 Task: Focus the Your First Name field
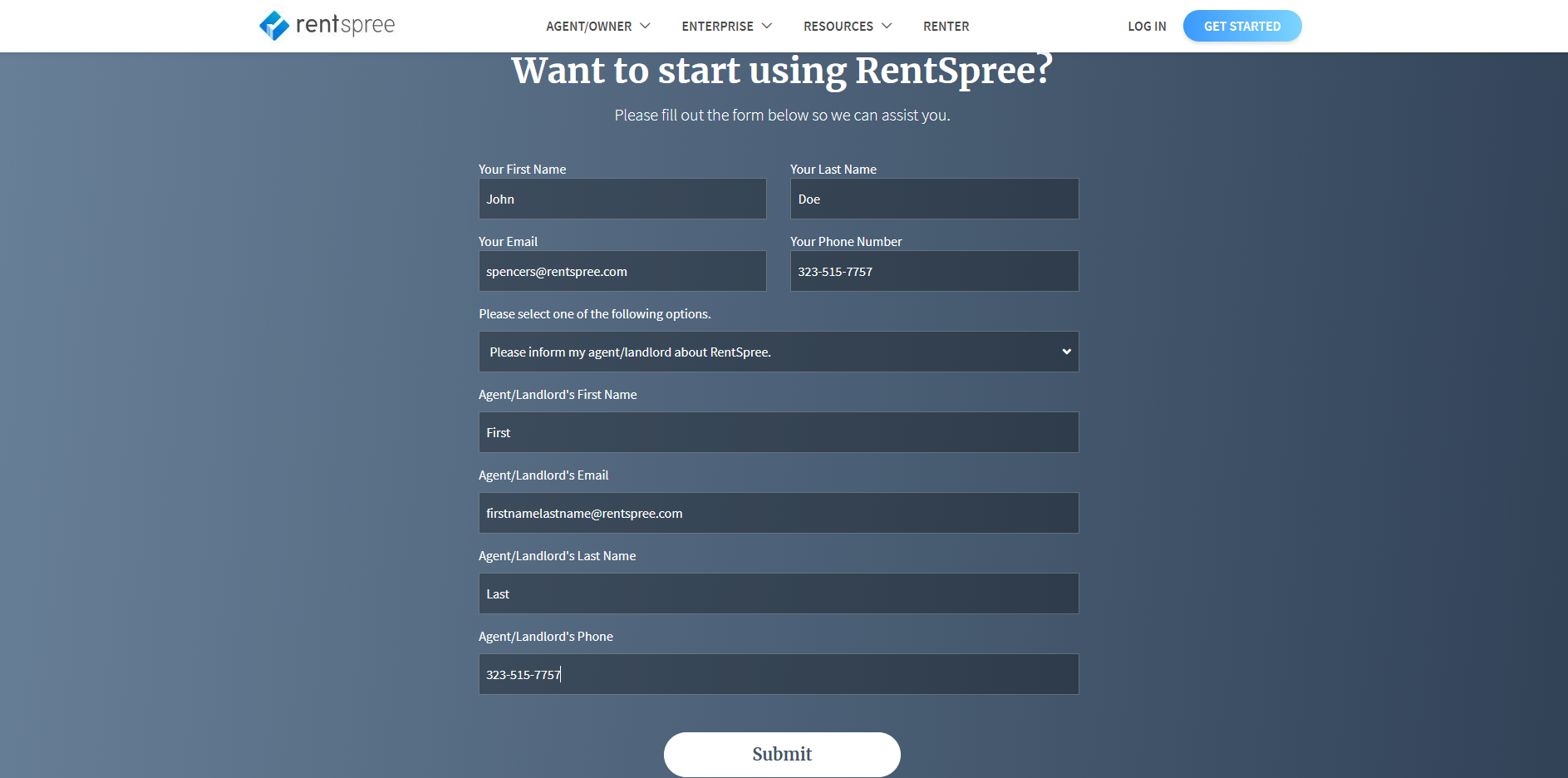[x=622, y=199]
